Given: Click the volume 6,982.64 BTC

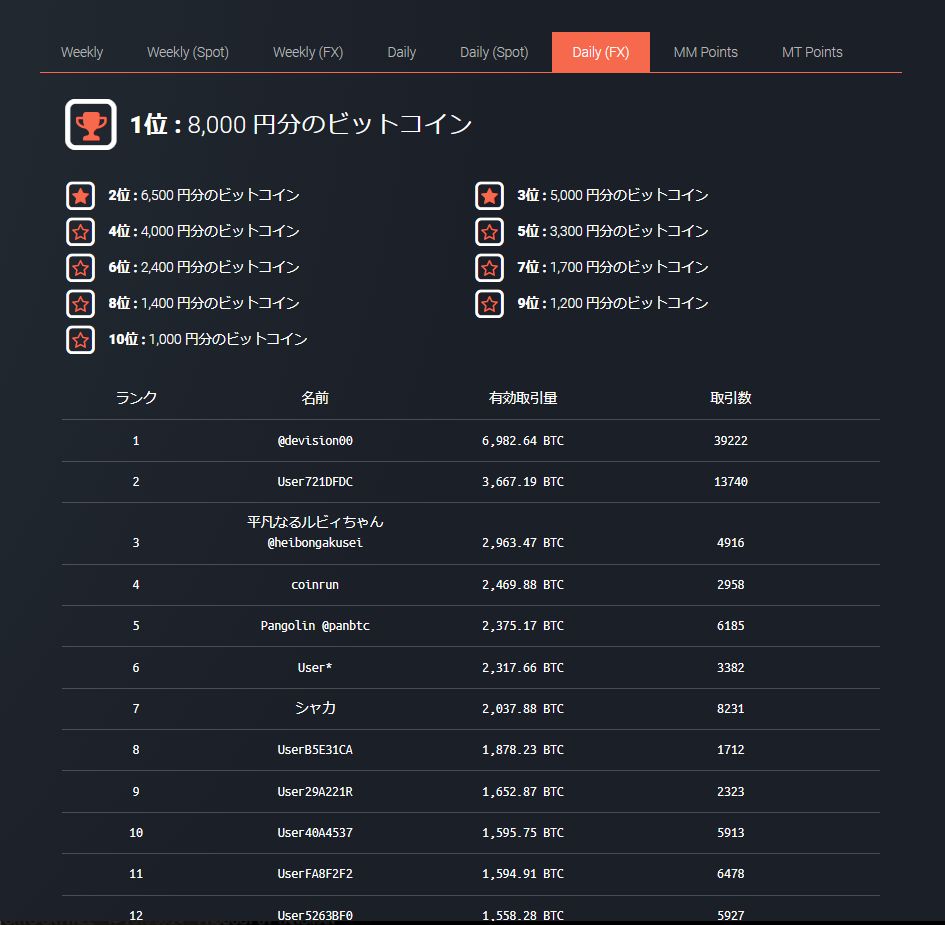Looking at the screenshot, I should click(x=523, y=441).
